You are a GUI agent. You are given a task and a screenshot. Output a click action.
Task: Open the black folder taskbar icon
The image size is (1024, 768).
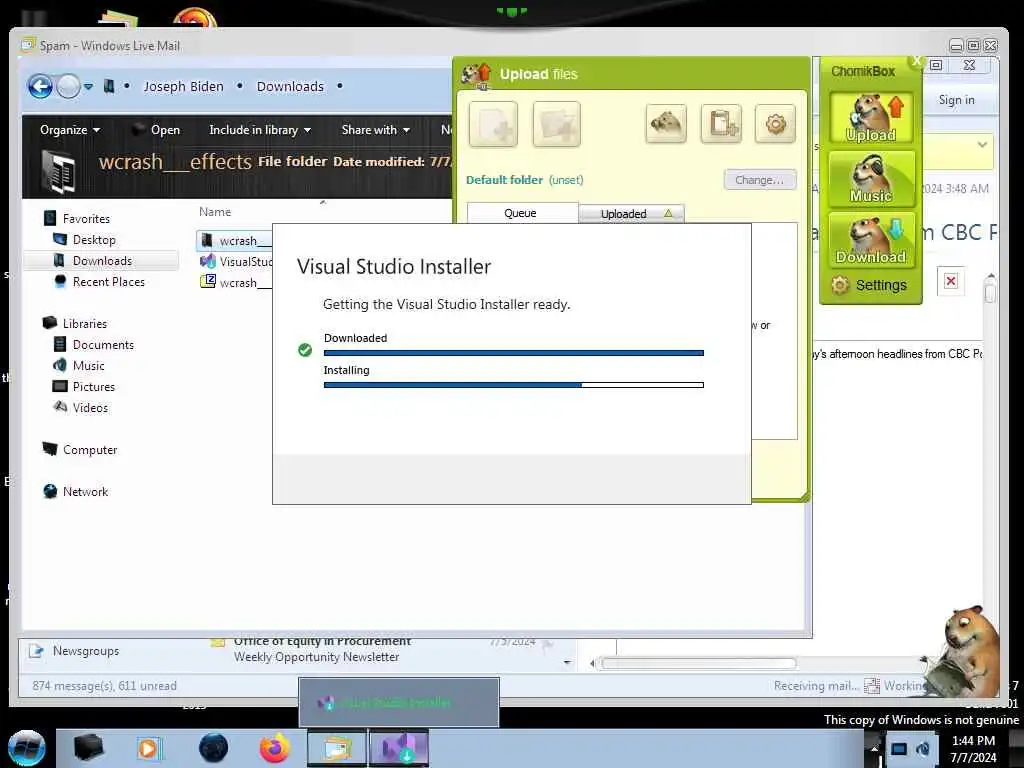coord(88,748)
